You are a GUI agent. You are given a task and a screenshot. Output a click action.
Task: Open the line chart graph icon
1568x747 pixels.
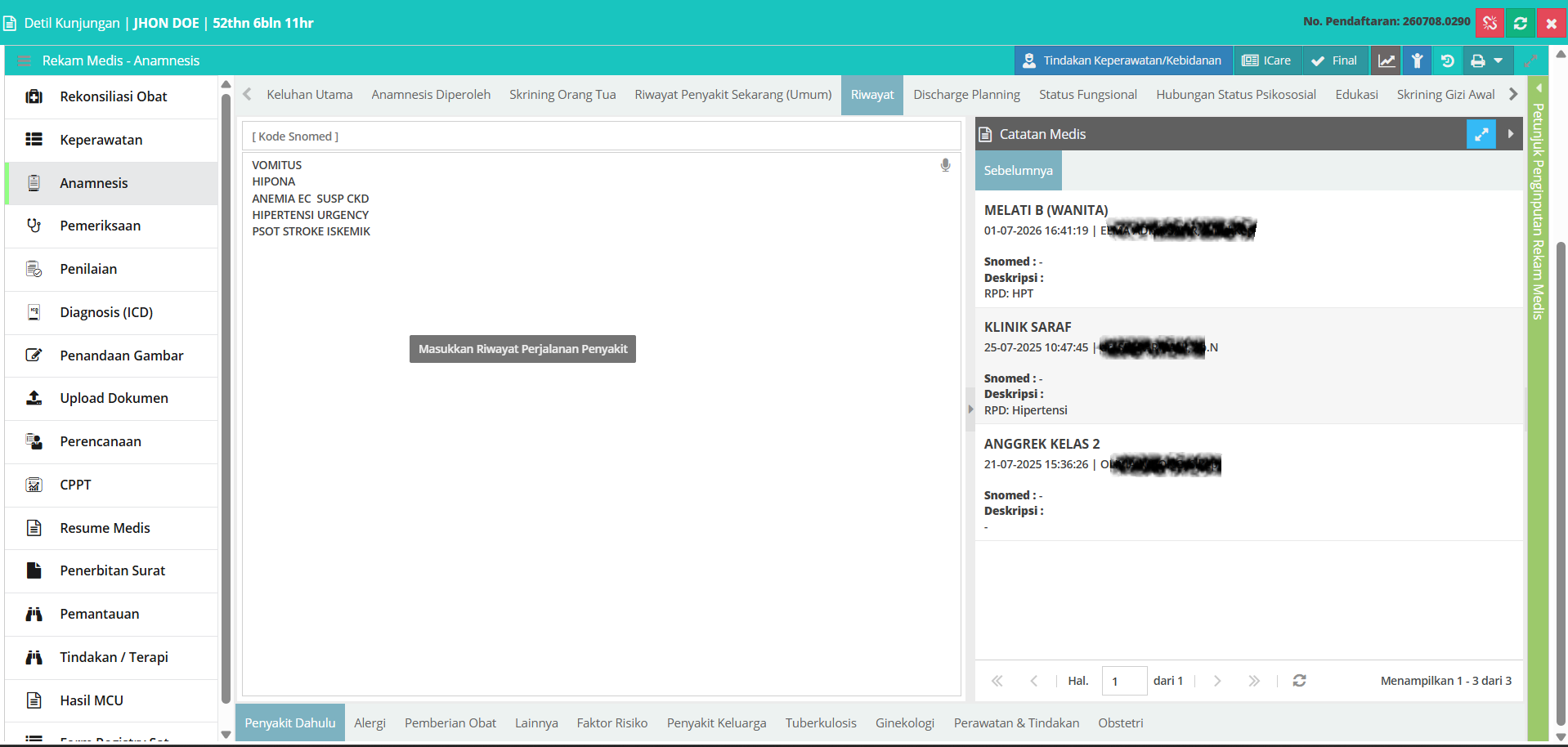[x=1387, y=60]
